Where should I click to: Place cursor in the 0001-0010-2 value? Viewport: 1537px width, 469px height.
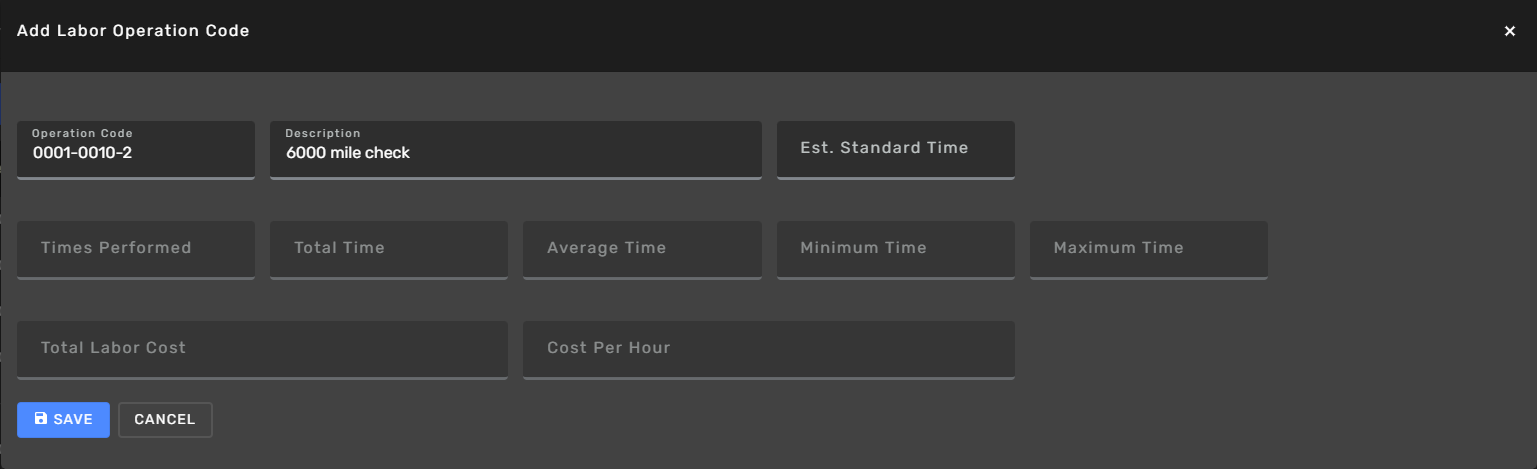82,153
